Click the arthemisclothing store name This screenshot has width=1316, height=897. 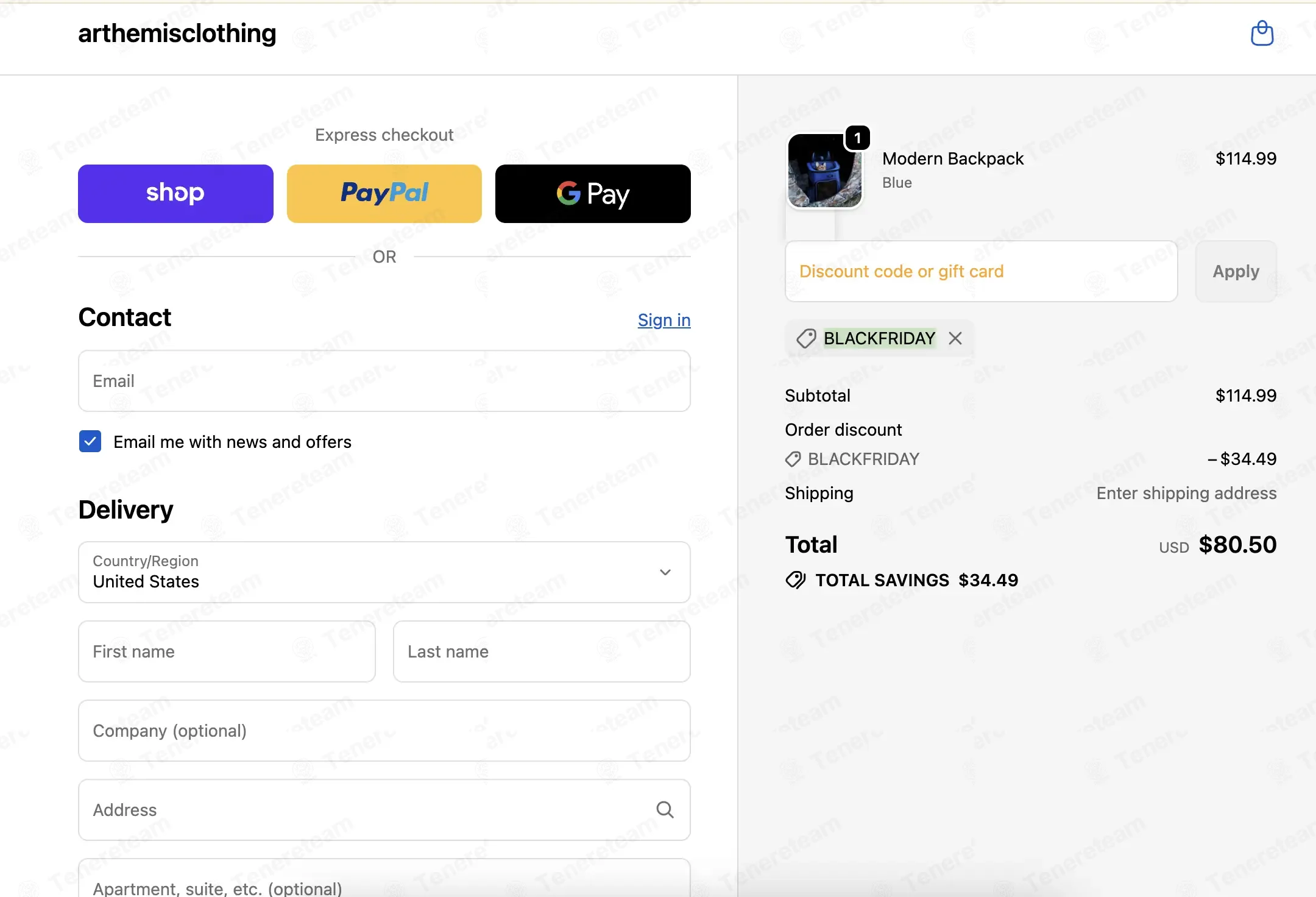tap(177, 34)
